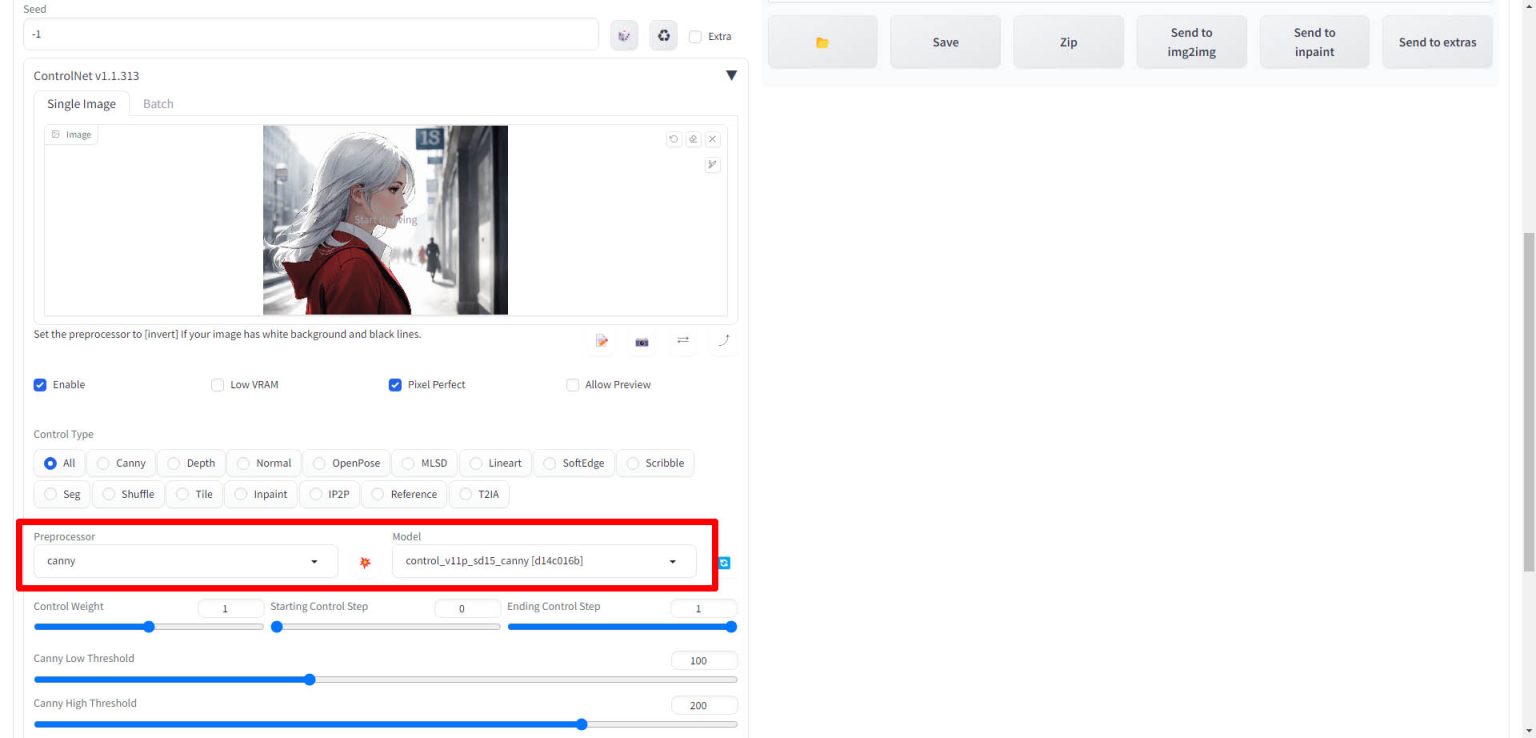Click the blue refresh models icon
Viewport: 1536px width, 738px height.
[724, 563]
